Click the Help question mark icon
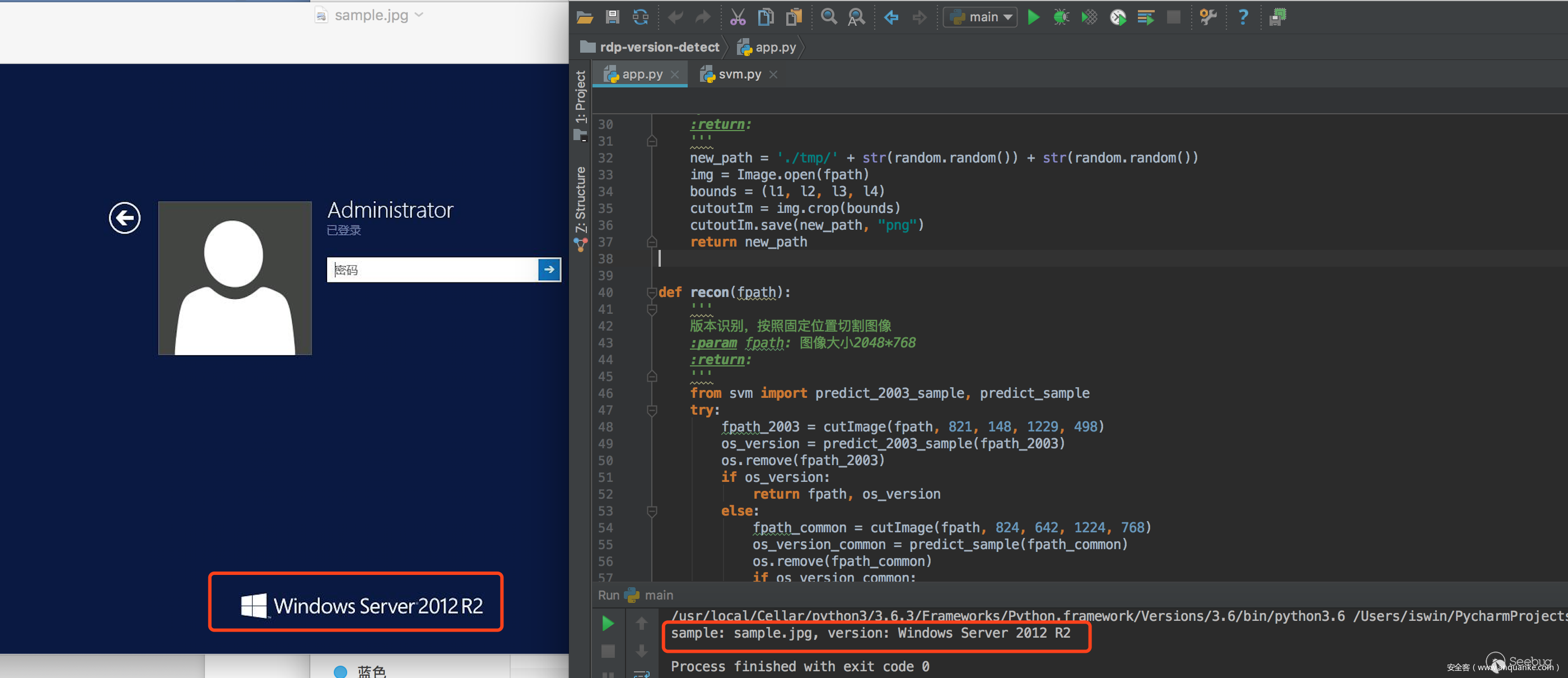1568x678 pixels. 1243,17
